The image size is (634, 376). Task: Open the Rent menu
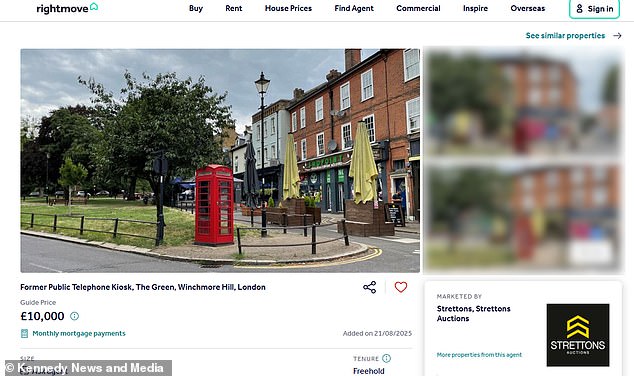[x=234, y=8]
